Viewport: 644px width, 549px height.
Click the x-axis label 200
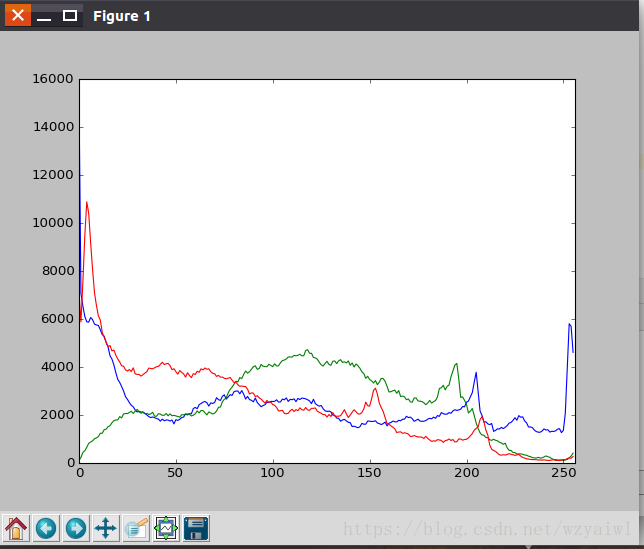coord(467,473)
